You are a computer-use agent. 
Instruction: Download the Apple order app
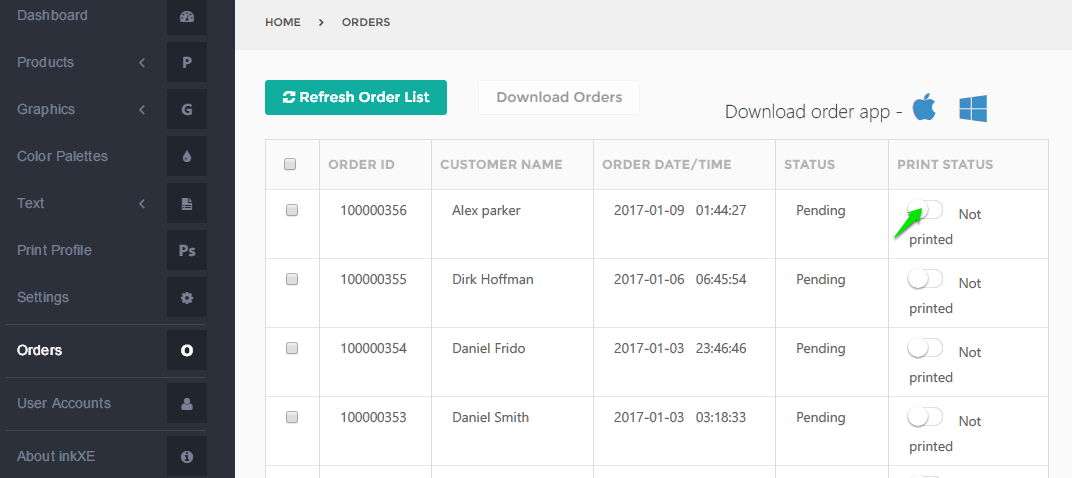click(x=924, y=108)
